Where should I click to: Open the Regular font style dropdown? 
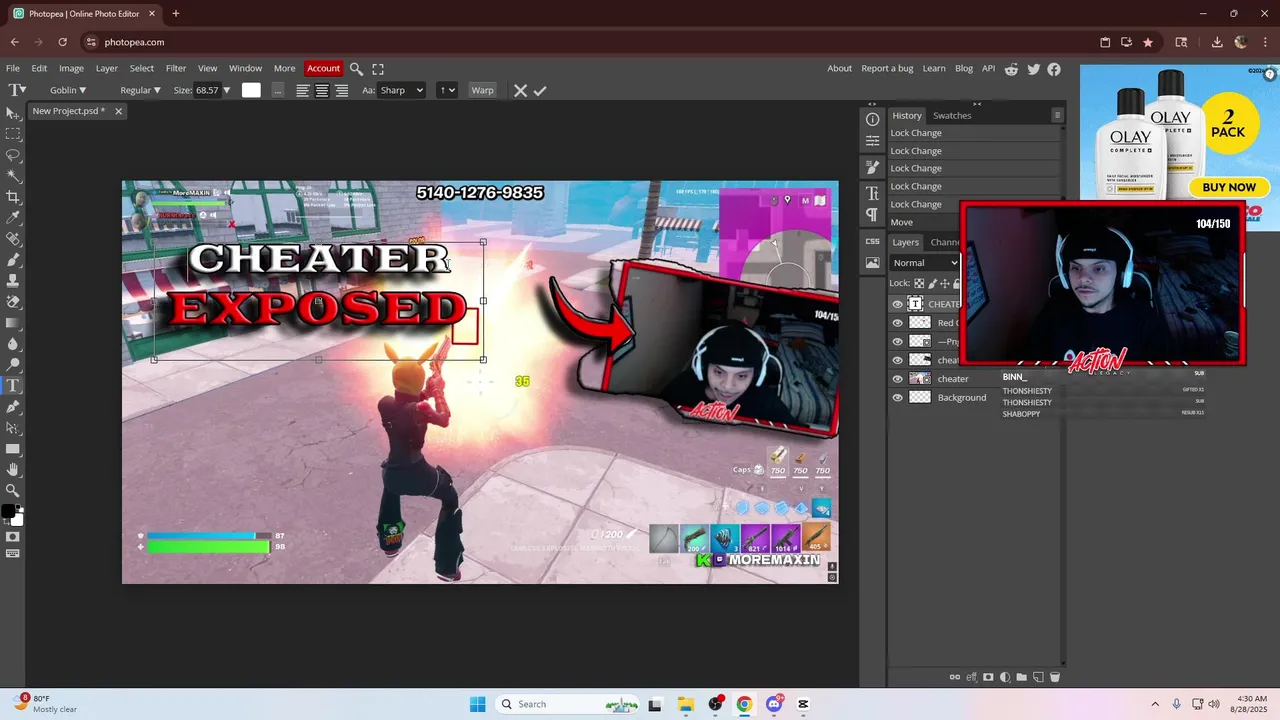(x=140, y=90)
